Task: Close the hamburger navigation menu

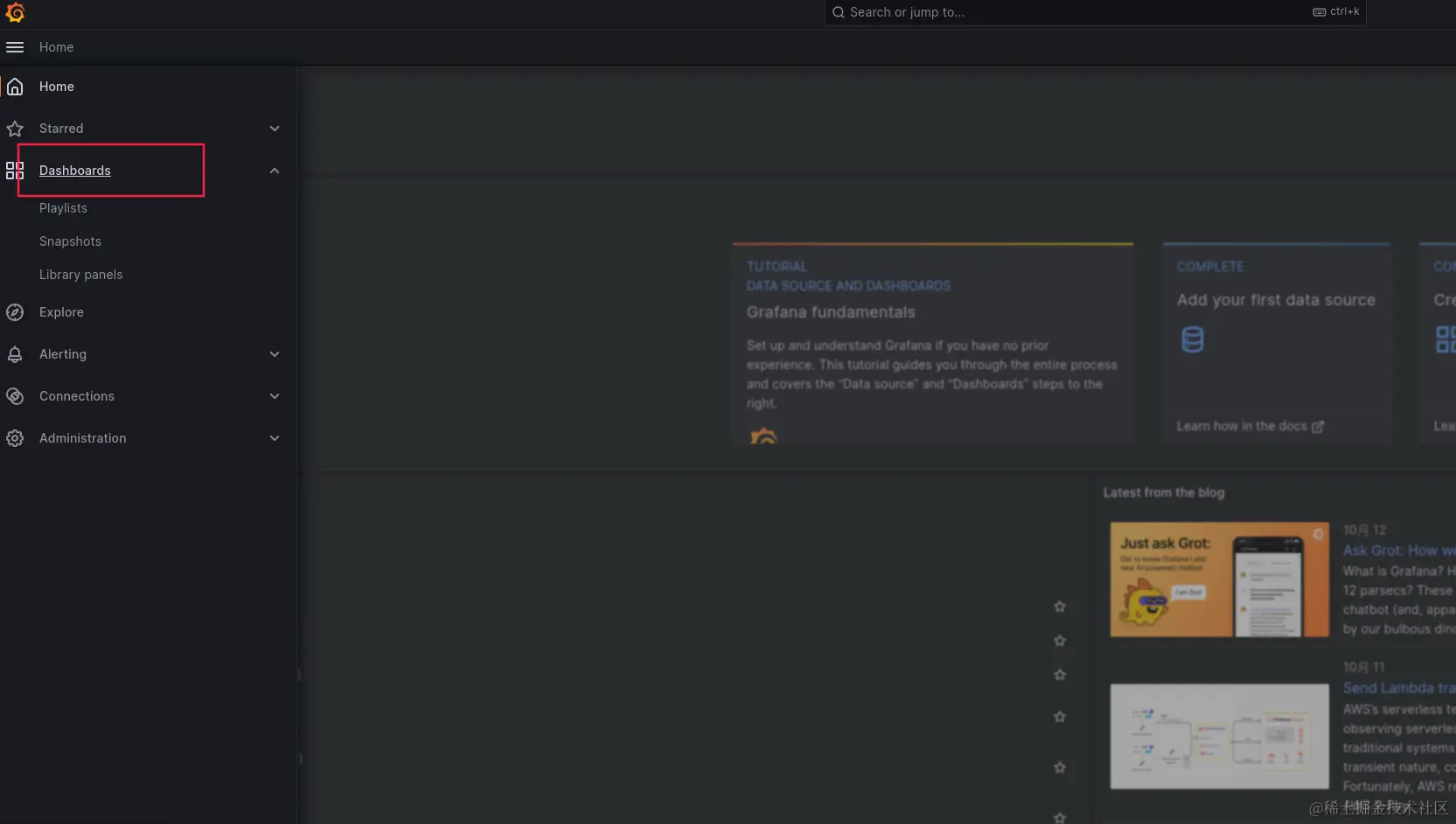Action: point(15,47)
